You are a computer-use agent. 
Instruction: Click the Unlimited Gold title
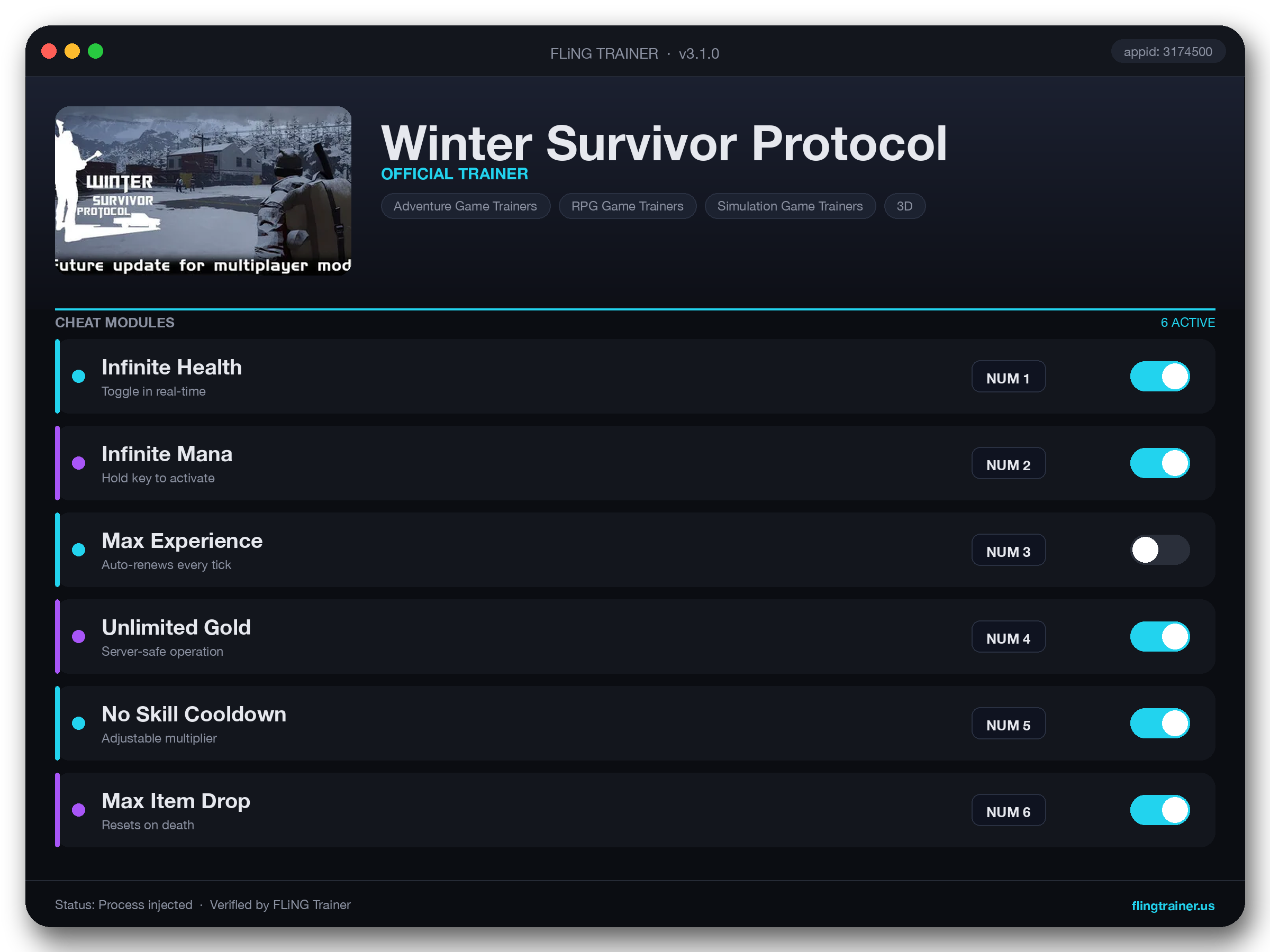click(x=176, y=627)
